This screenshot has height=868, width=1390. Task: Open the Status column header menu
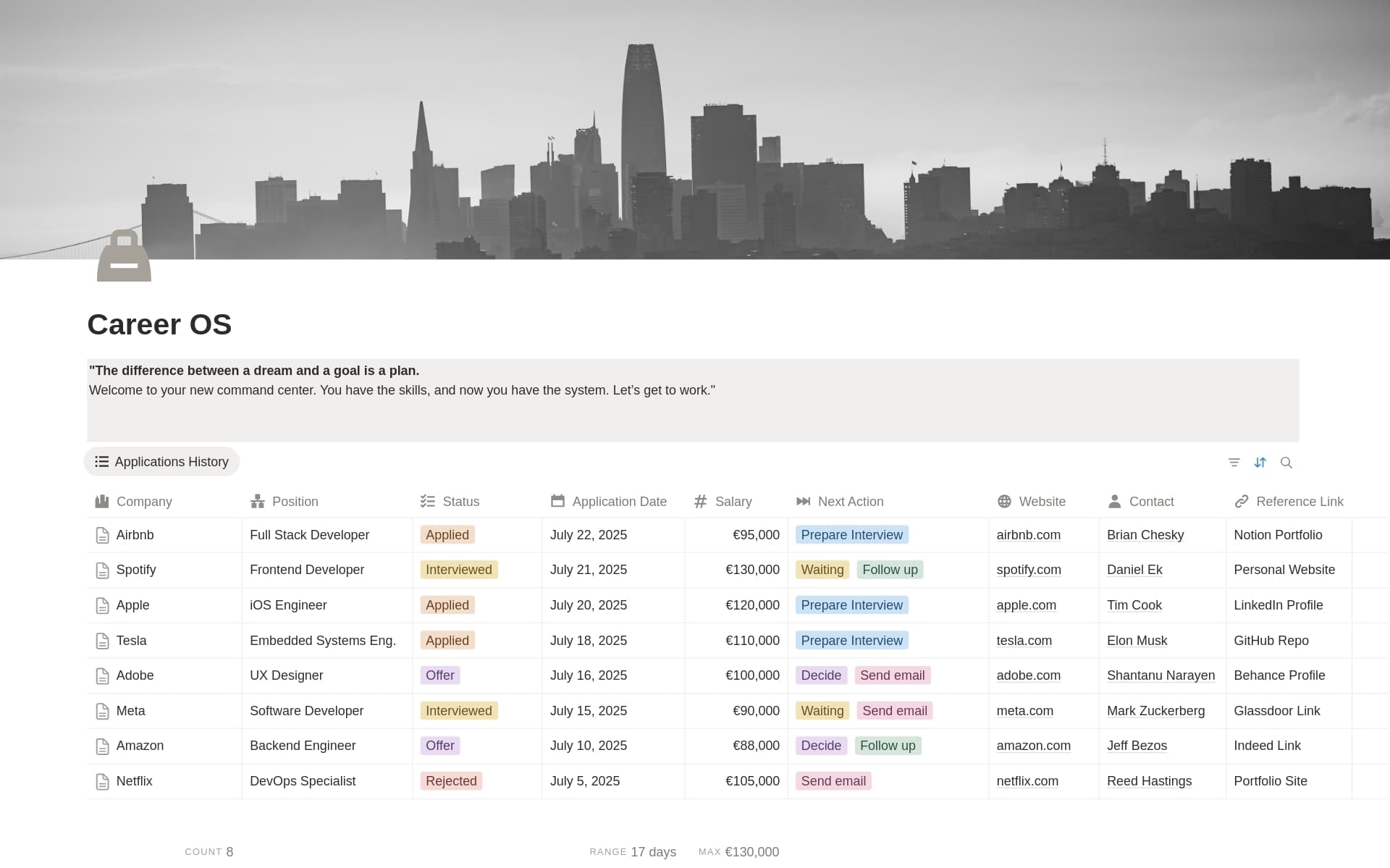click(477, 501)
